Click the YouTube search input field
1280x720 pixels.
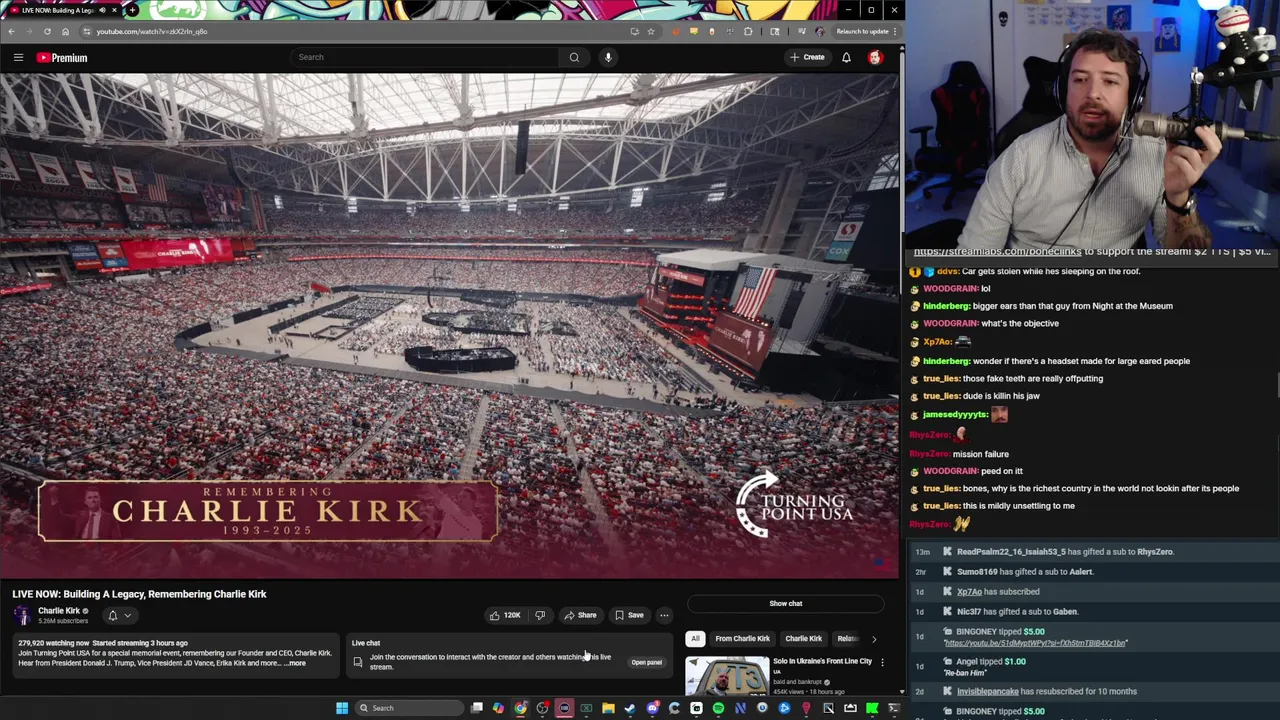(425, 57)
